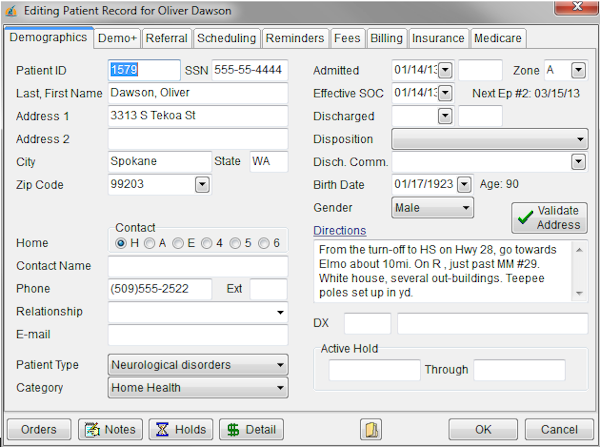Cancel editing the patient record
This screenshot has height=447, width=600.
coord(559,429)
